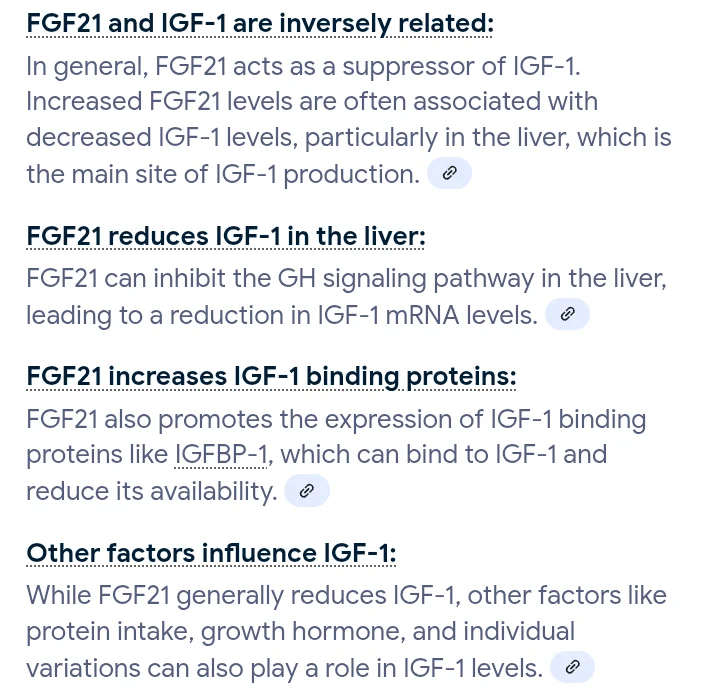
Task: Click 'Other factors influence IGF-1' heading
Action: pos(211,553)
